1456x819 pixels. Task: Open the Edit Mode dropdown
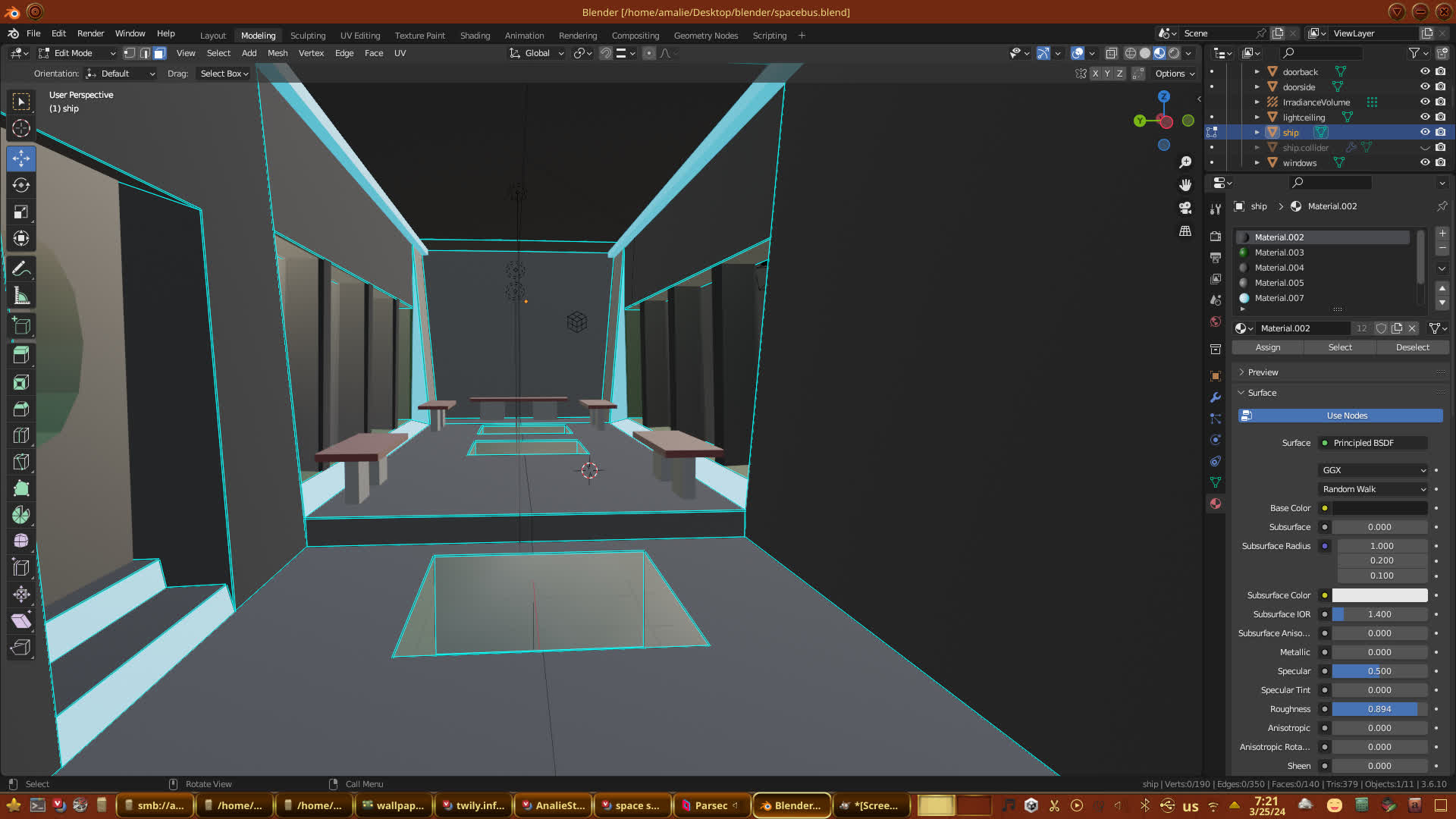(x=77, y=53)
